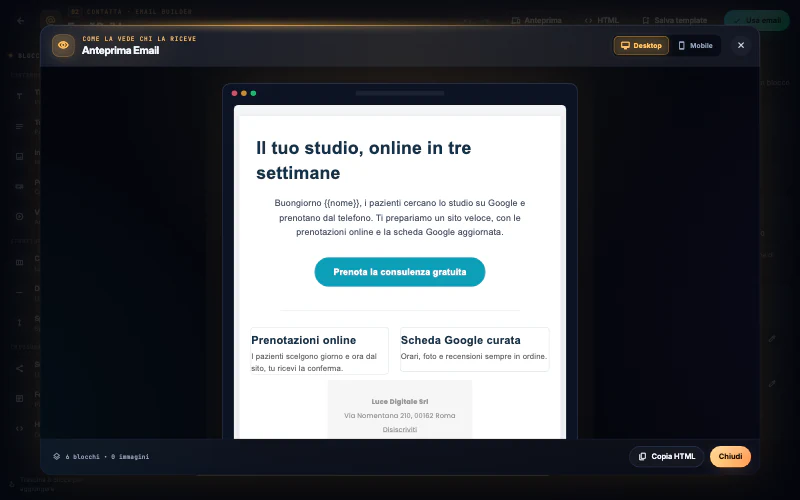The height and width of the screenshot is (500, 800).
Task: Click Anteprima in the background toolbar
Action: (536, 20)
